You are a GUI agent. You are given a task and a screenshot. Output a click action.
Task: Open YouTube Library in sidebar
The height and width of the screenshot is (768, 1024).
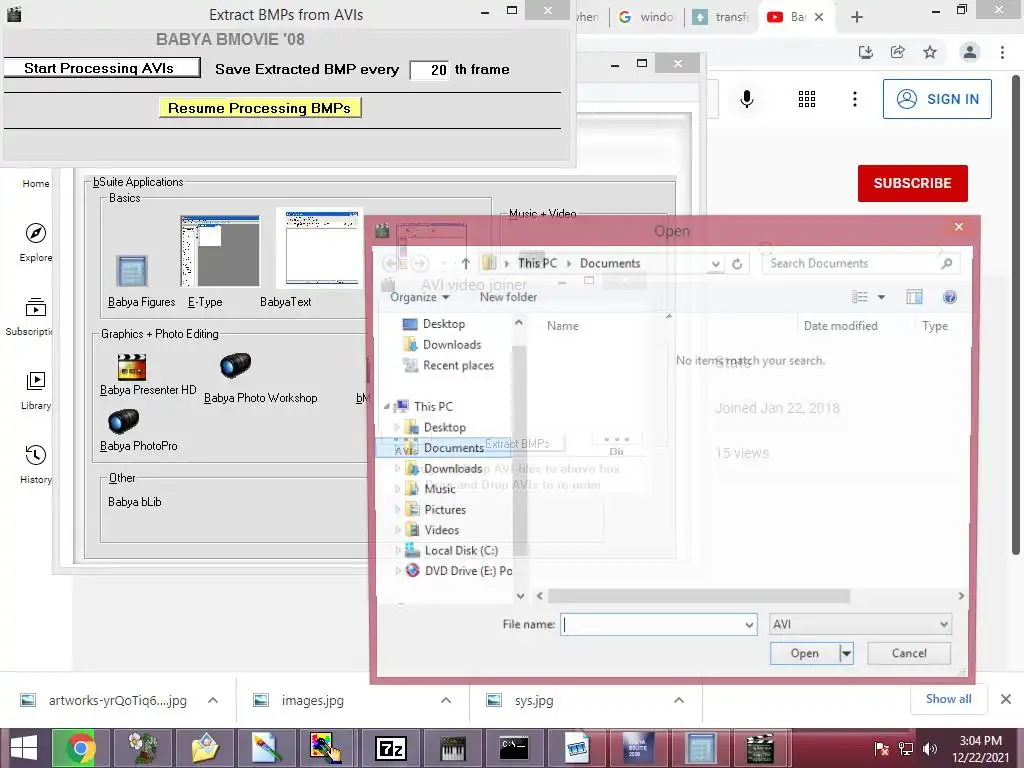click(x=36, y=391)
